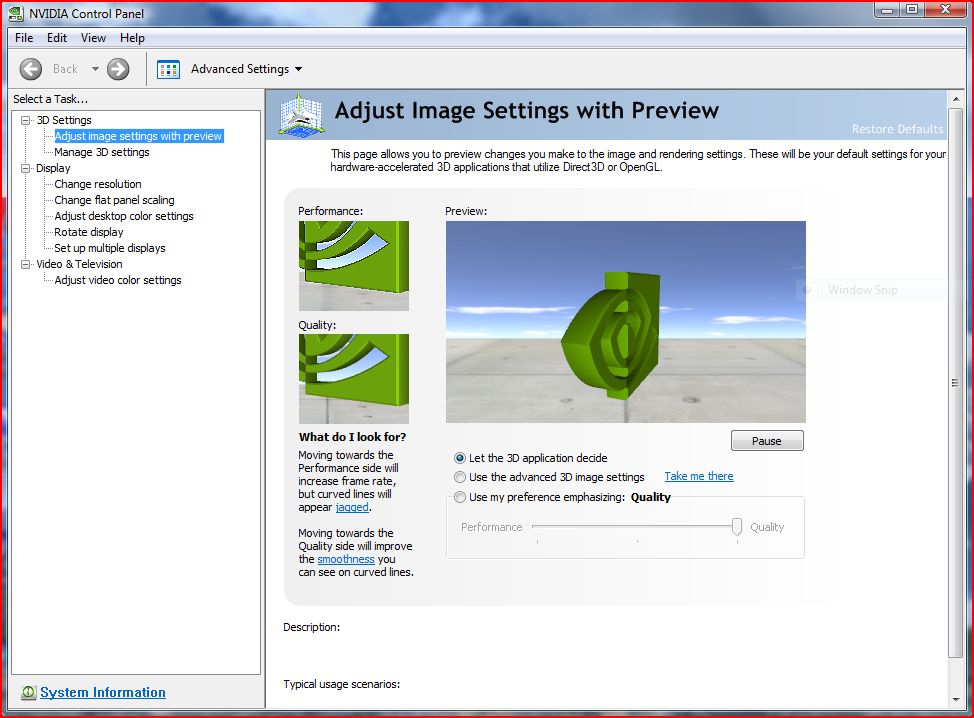Close the NVIDIA Control Panel window
The height and width of the screenshot is (718, 974).
(945, 9)
